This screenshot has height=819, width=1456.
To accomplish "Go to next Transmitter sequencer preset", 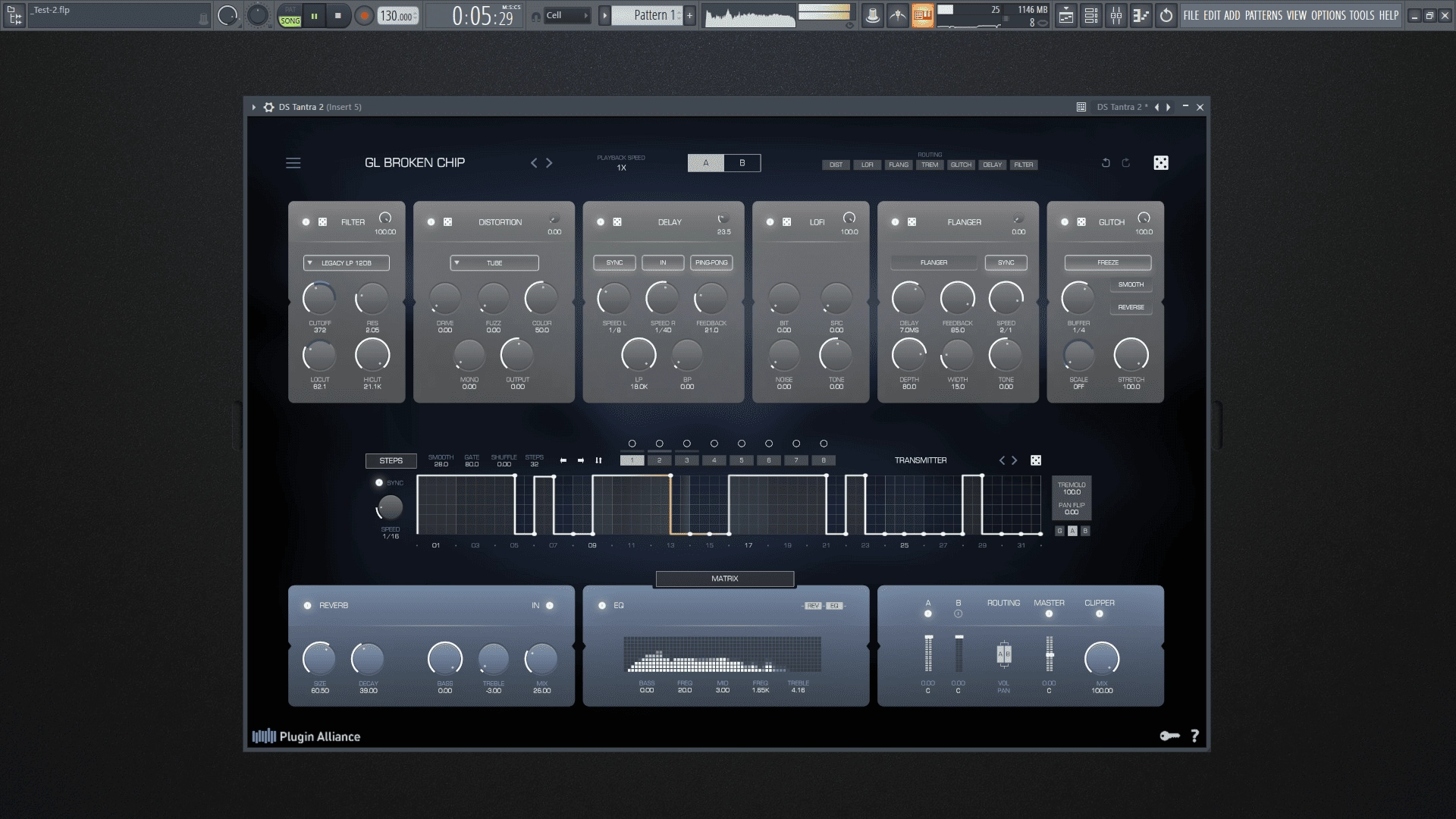I will [1015, 460].
